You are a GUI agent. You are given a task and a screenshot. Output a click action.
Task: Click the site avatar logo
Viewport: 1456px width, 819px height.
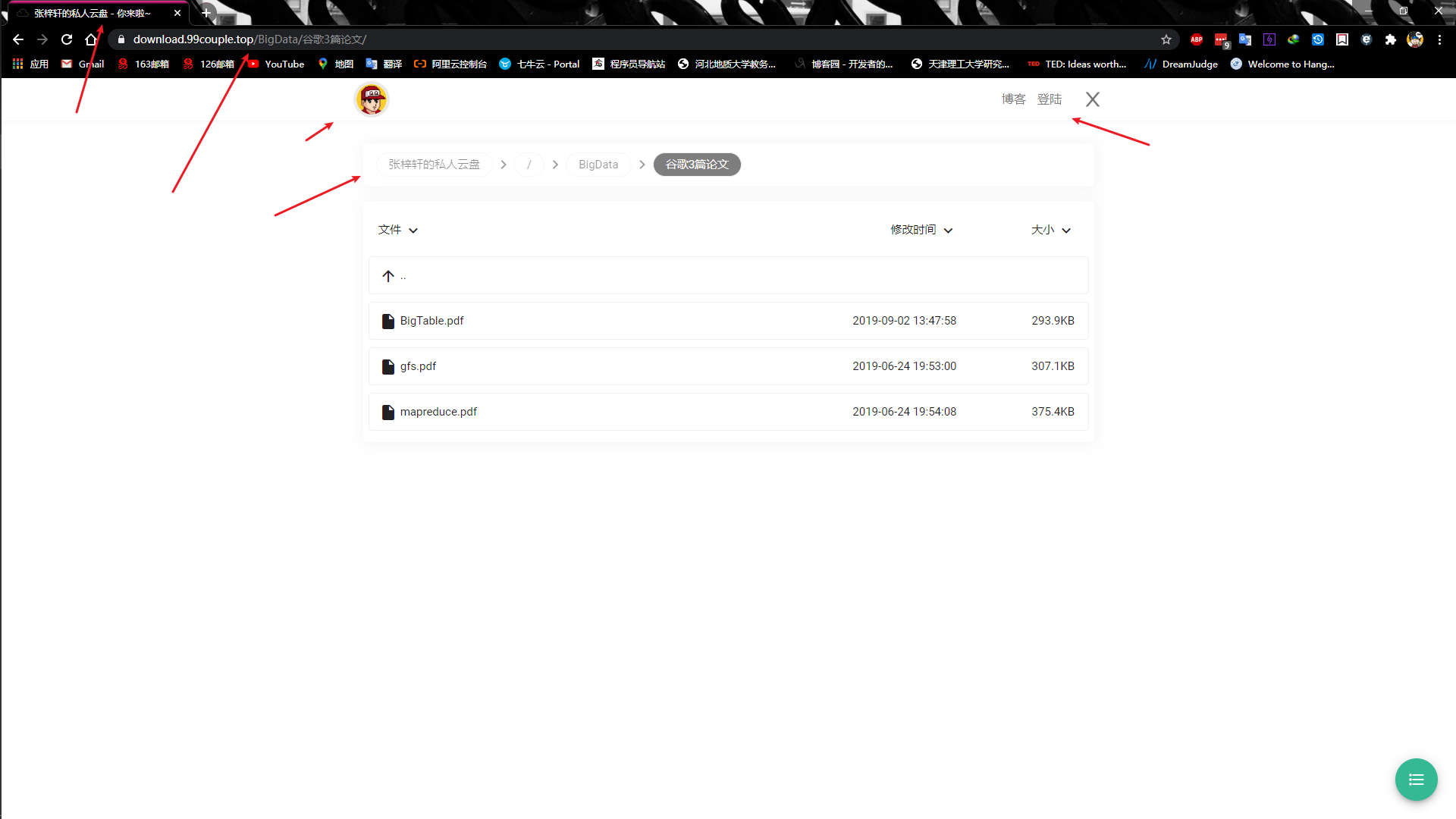(x=372, y=99)
